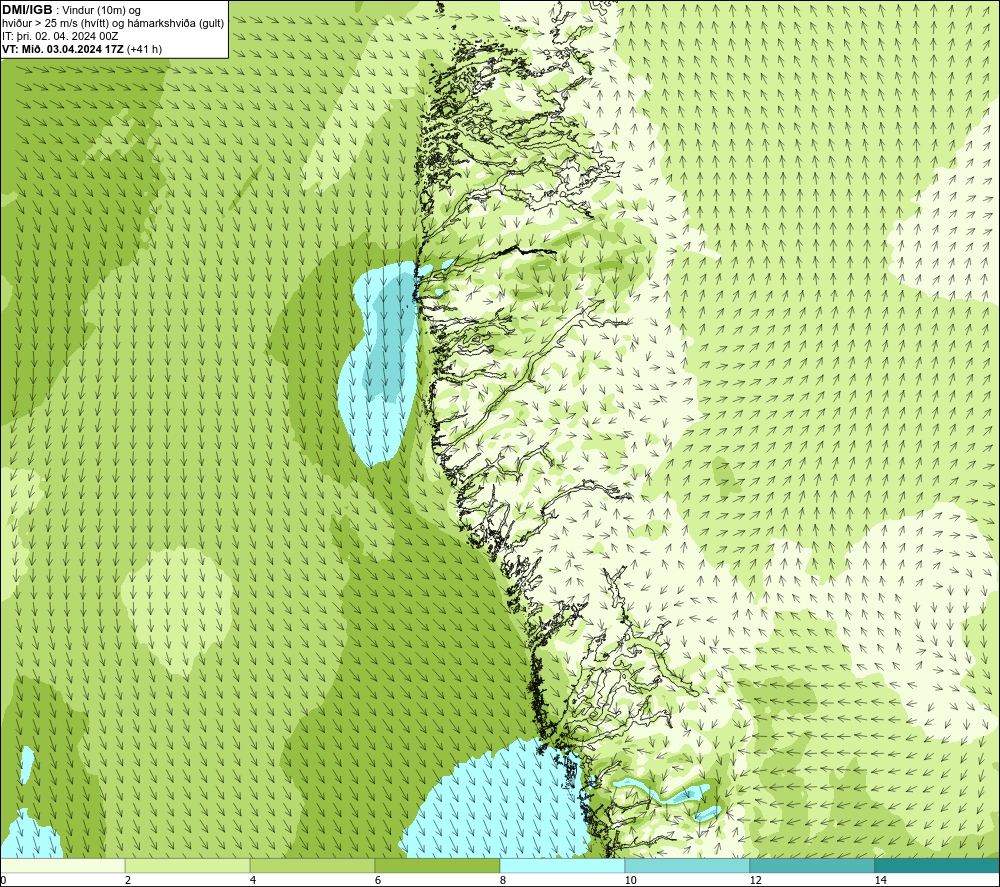Viewport: 1000px width, 887px height.
Task: Click the "DMI/IGB" title text
Action: pos(27,10)
